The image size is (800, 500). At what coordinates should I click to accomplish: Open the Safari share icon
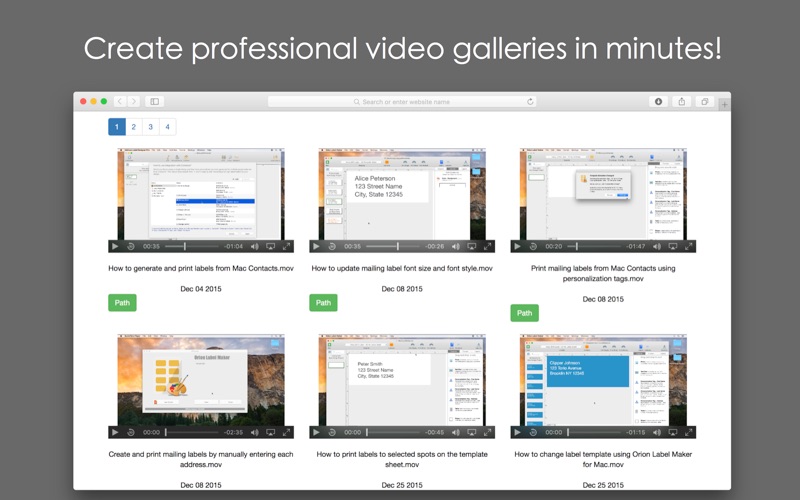pyautogui.click(x=682, y=102)
